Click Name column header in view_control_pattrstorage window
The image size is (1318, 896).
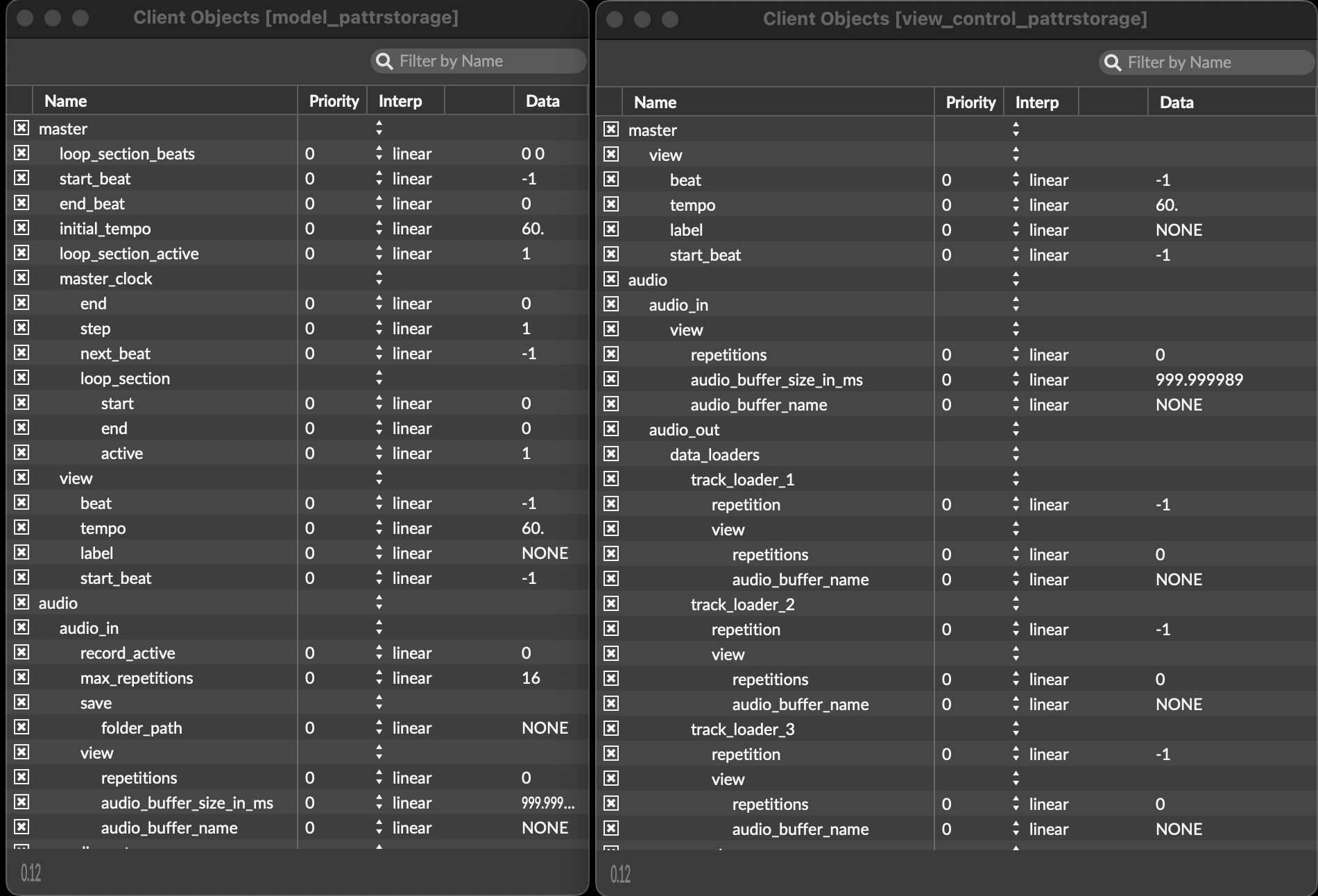click(x=778, y=103)
